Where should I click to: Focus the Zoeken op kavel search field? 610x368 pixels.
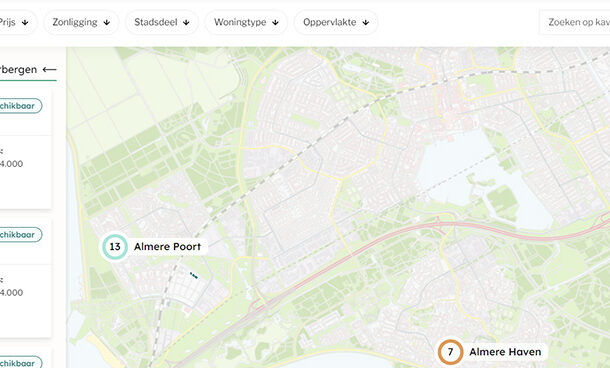(575, 22)
